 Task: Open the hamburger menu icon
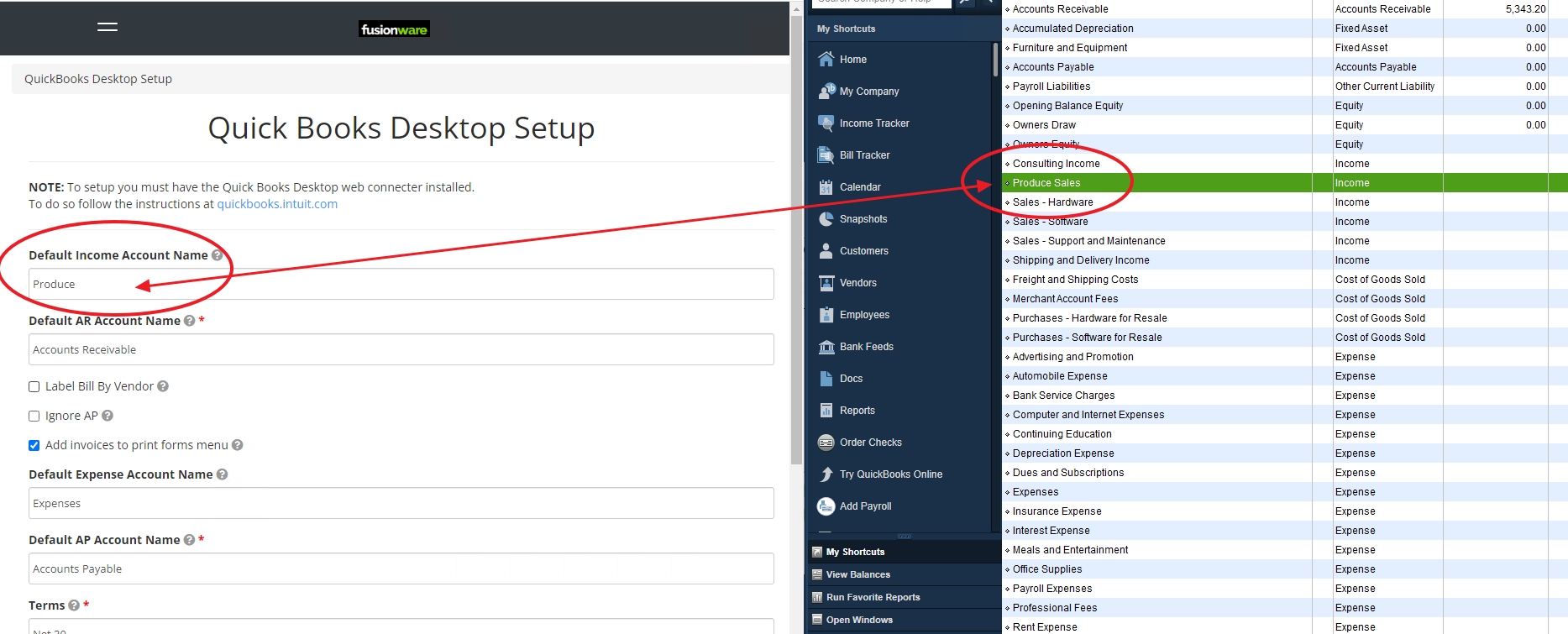point(108,27)
